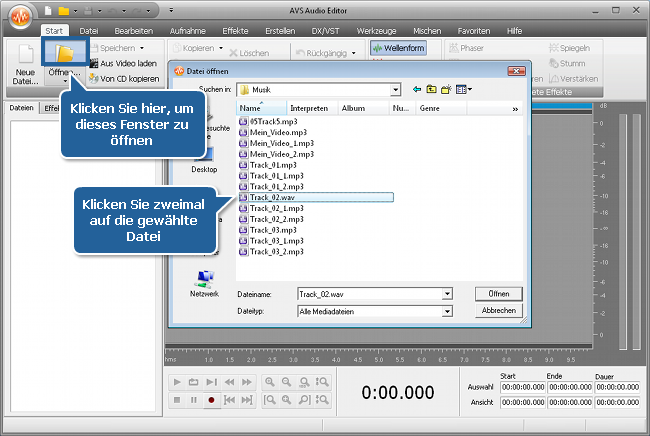The height and width of the screenshot is (436, 650).
Task: Click the Neue Datei icon
Action: point(26,55)
